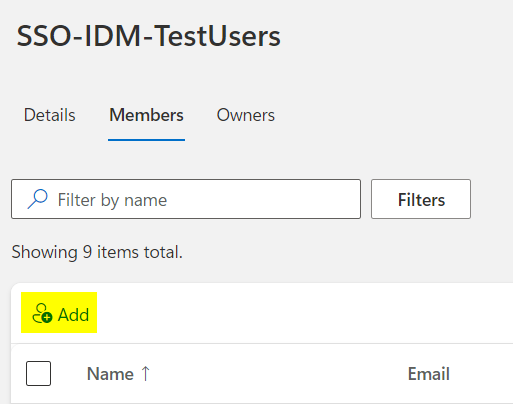Focus the Filter by name field

186,199
